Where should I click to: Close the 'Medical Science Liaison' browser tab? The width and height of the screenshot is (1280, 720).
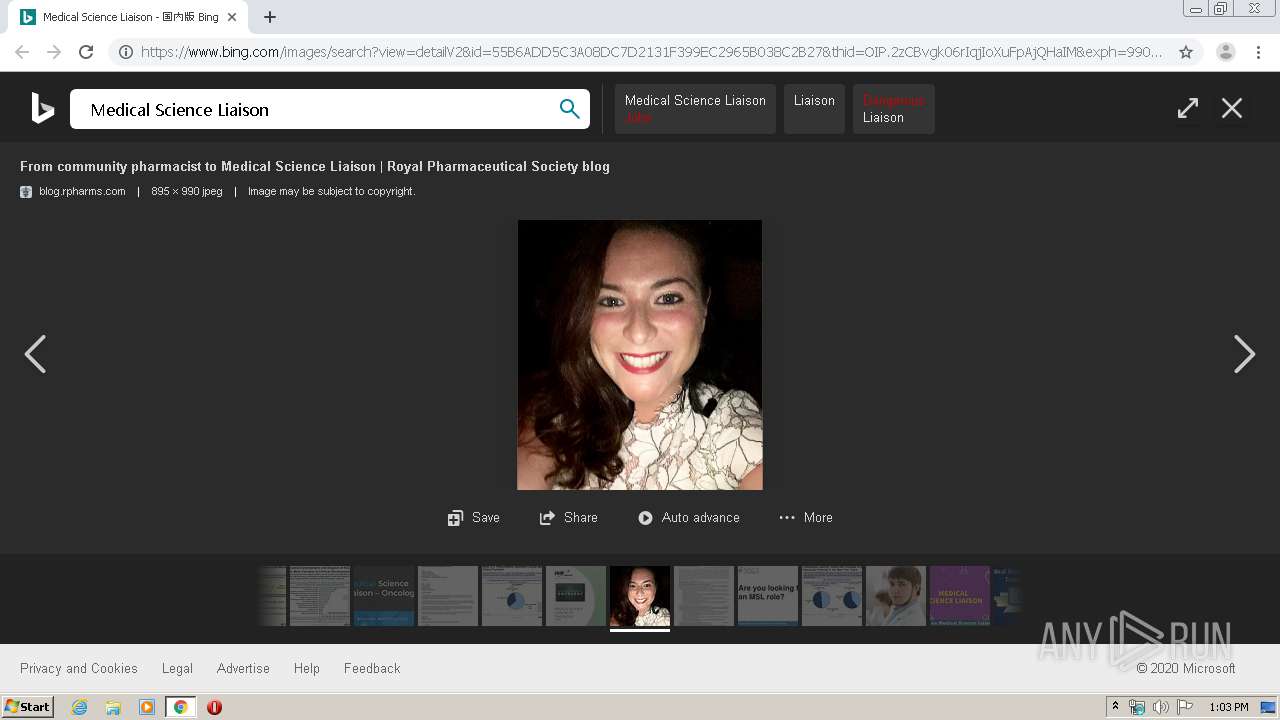point(232,17)
